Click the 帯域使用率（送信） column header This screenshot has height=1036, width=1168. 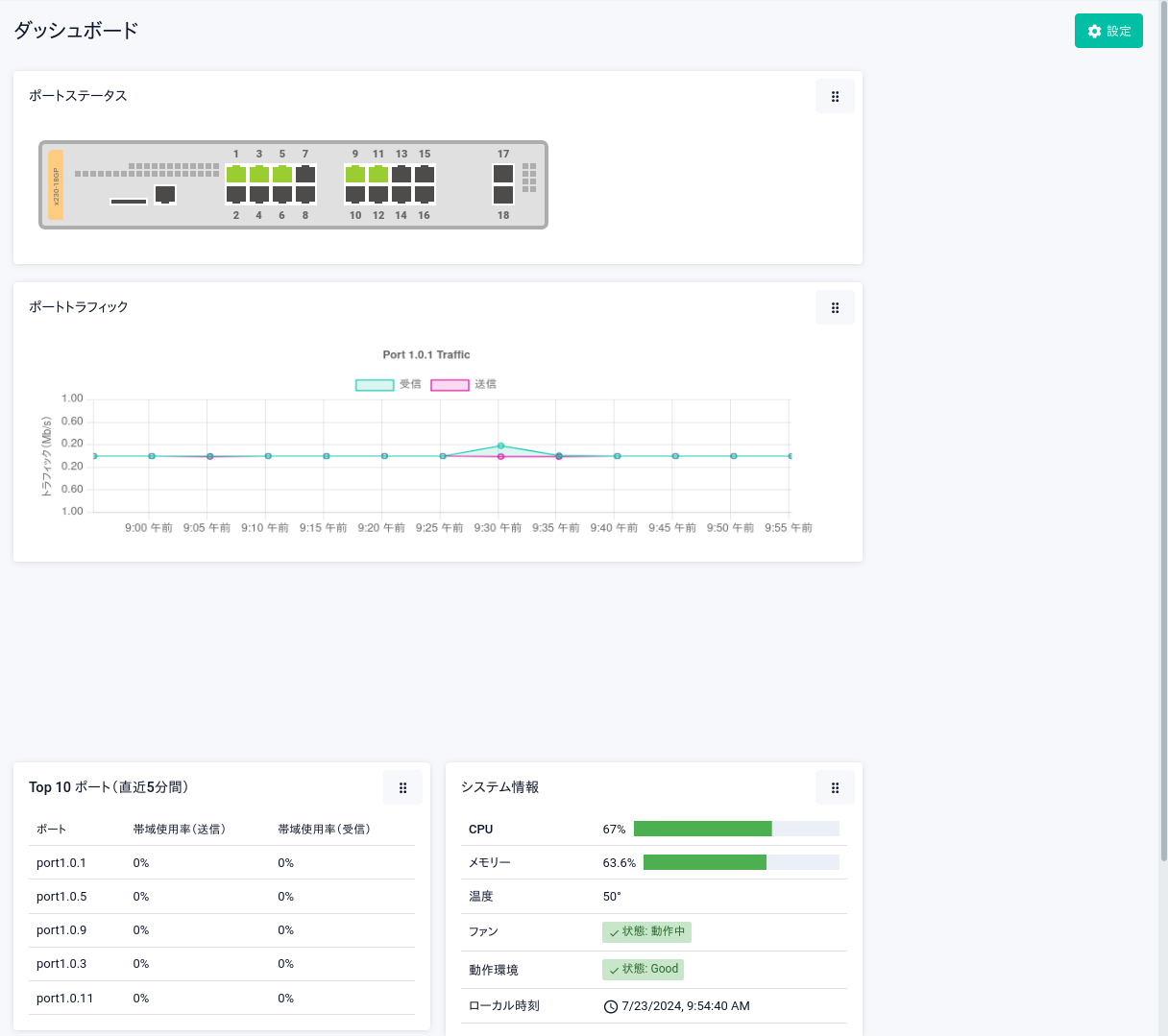click(180, 829)
